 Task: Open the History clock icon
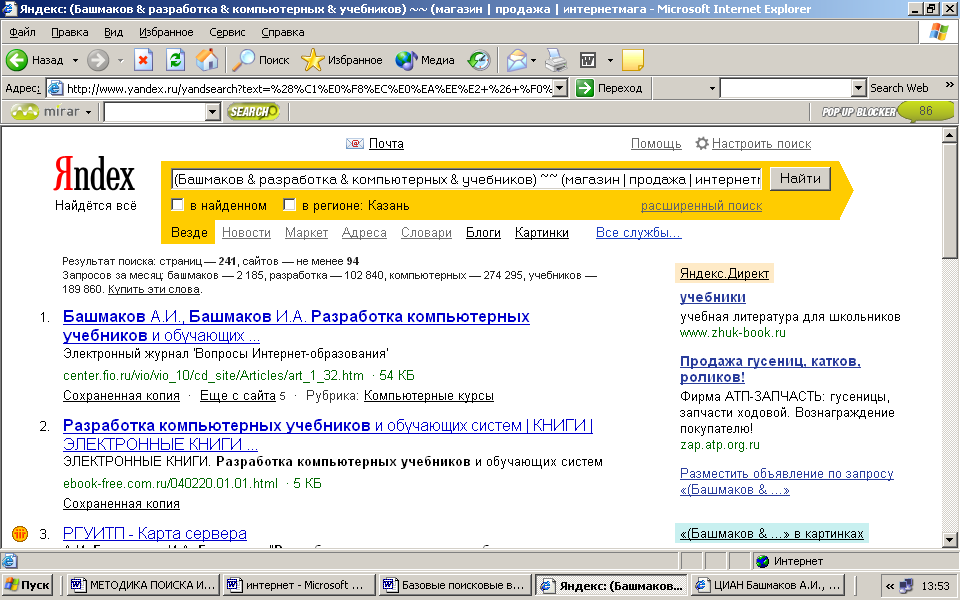479,60
